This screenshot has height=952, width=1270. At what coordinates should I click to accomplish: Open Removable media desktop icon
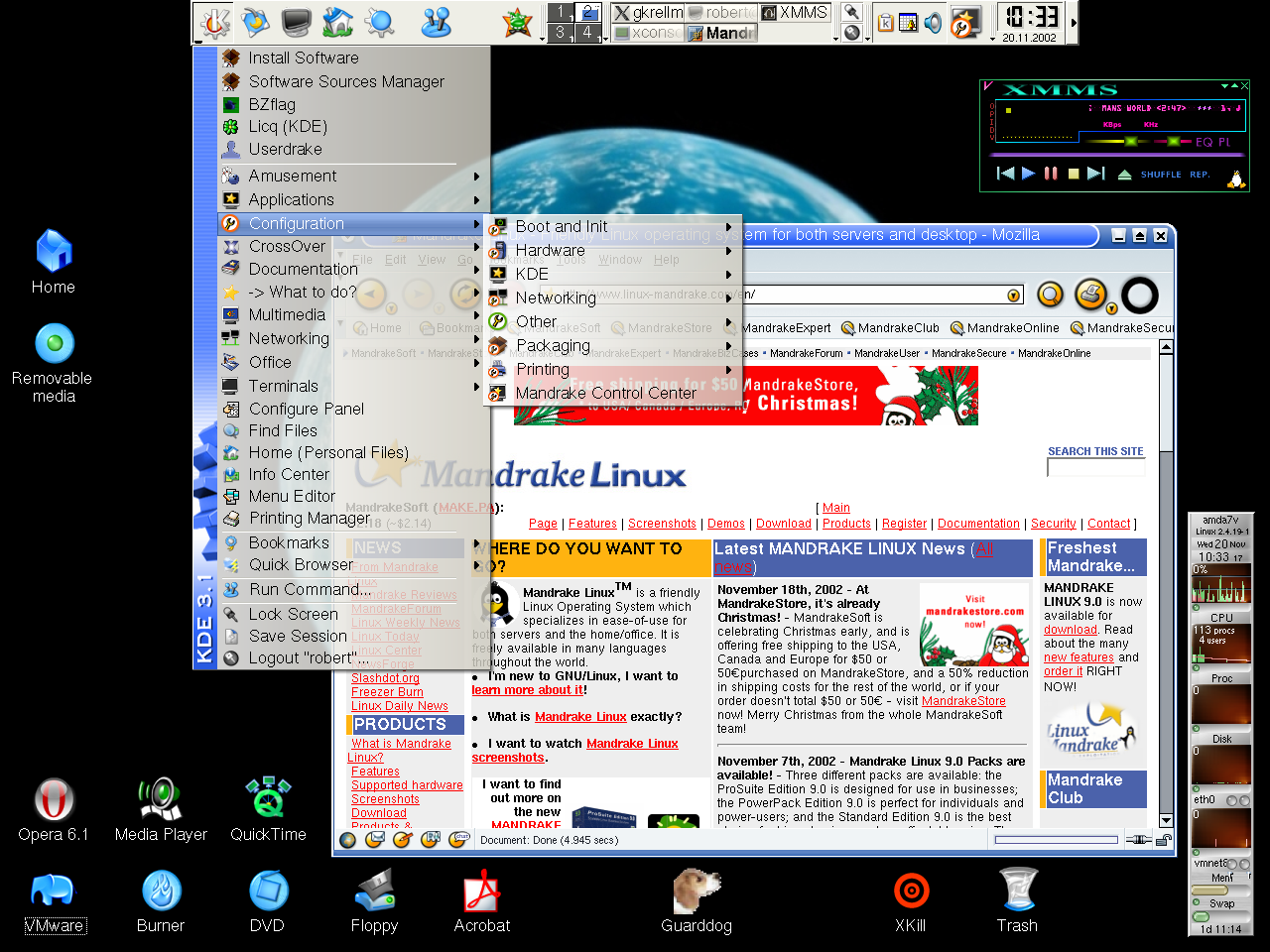53,363
